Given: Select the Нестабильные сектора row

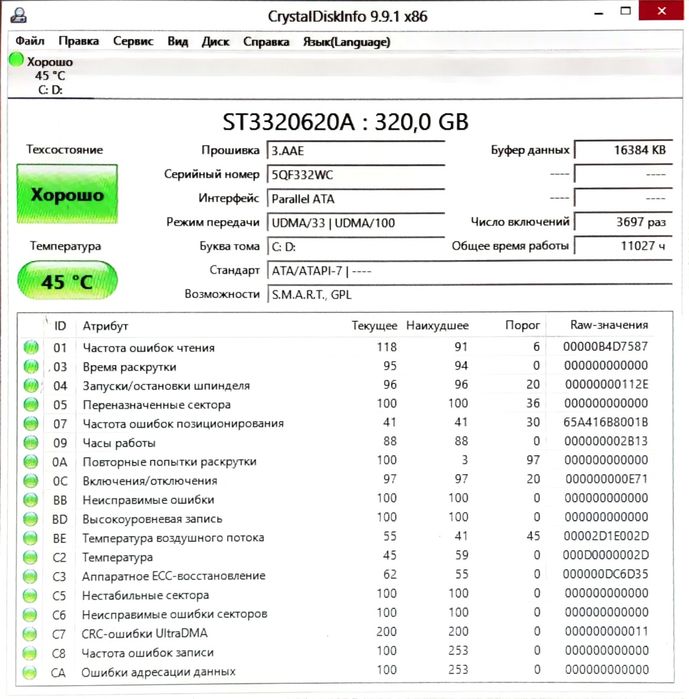Looking at the screenshot, I should pyautogui.click(x=345, y=595).
